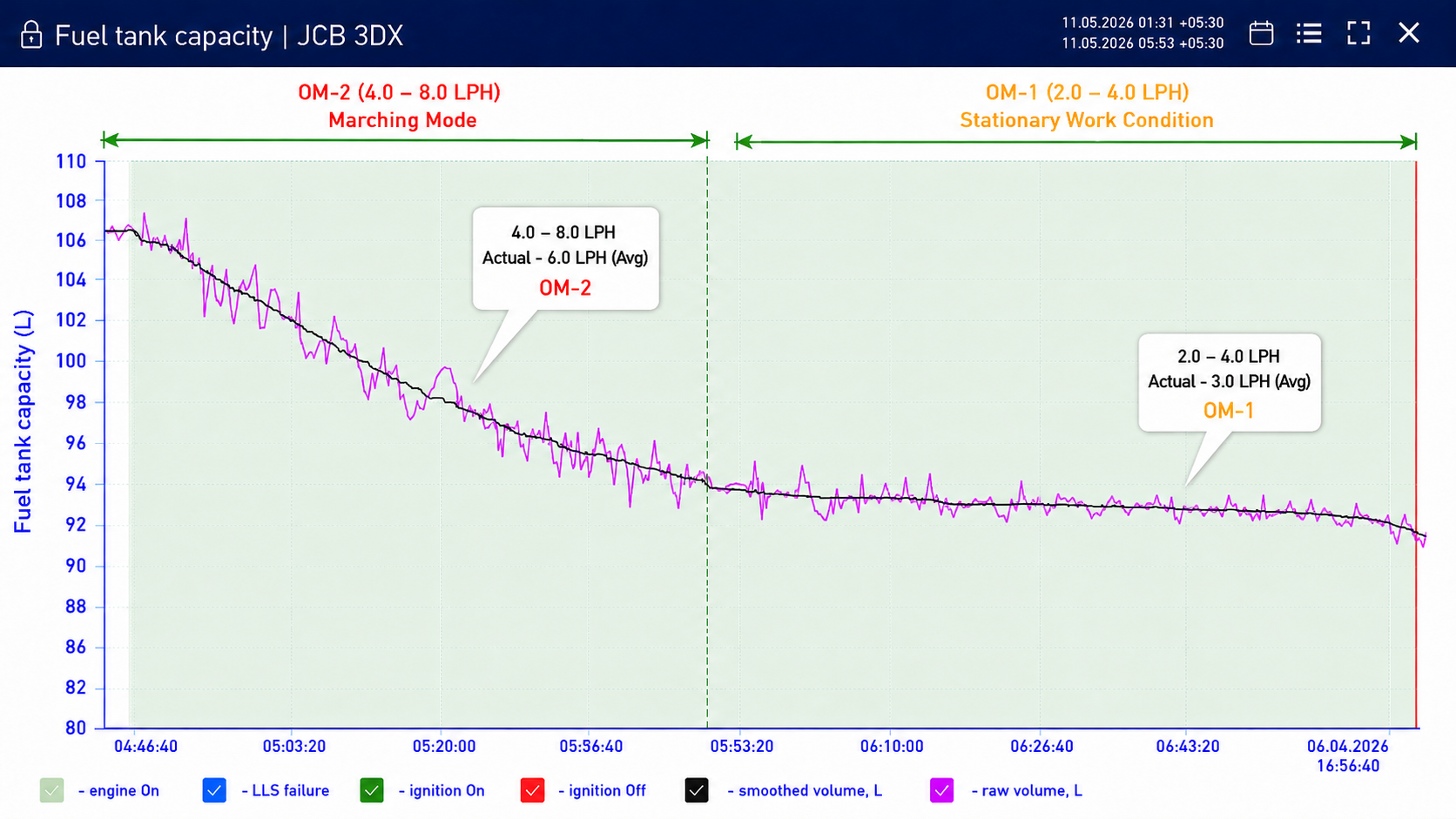
Task: Click the 04:46:40 time axis label
Action: (145, 747)
